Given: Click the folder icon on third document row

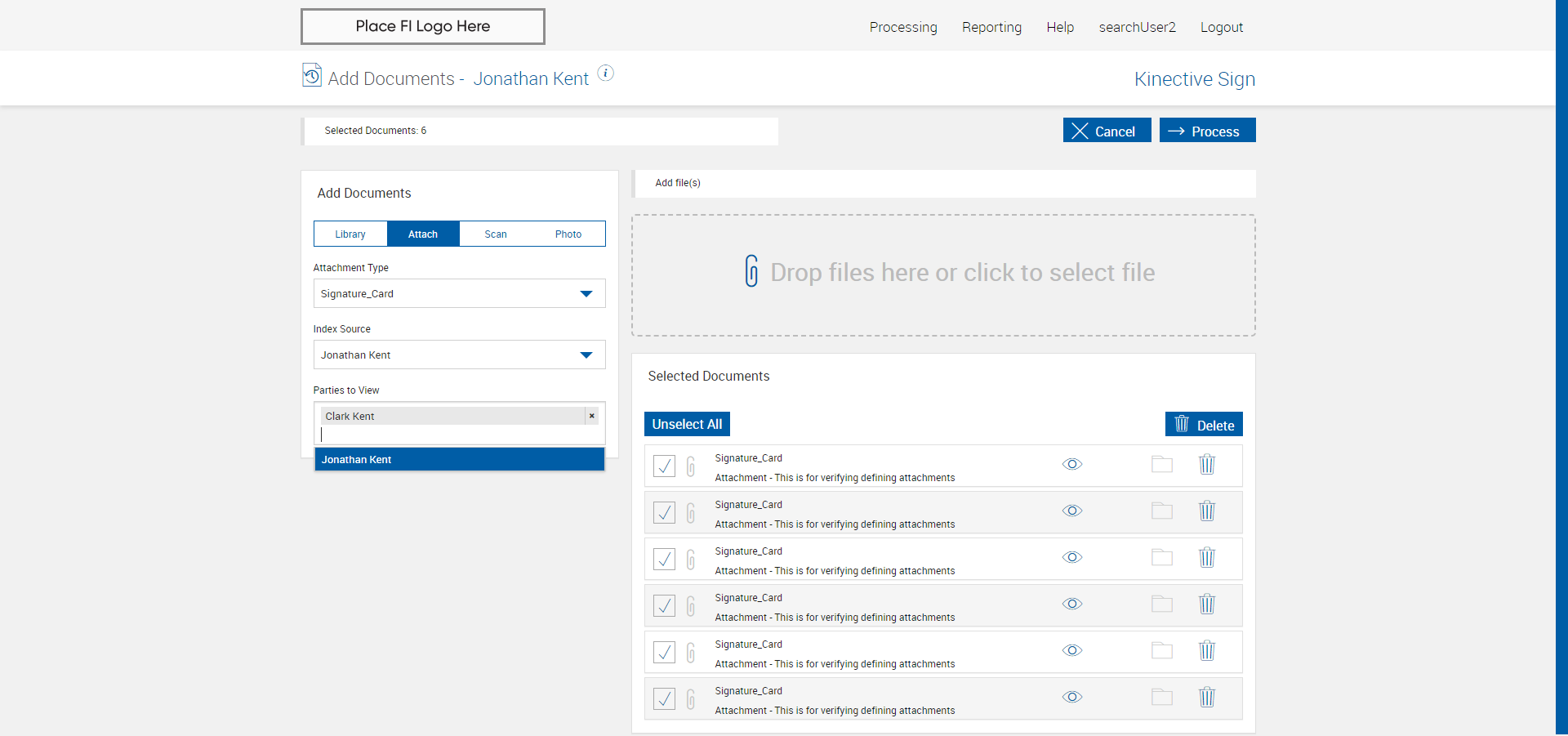Looking at the screenshot, I should [1161, 558].
